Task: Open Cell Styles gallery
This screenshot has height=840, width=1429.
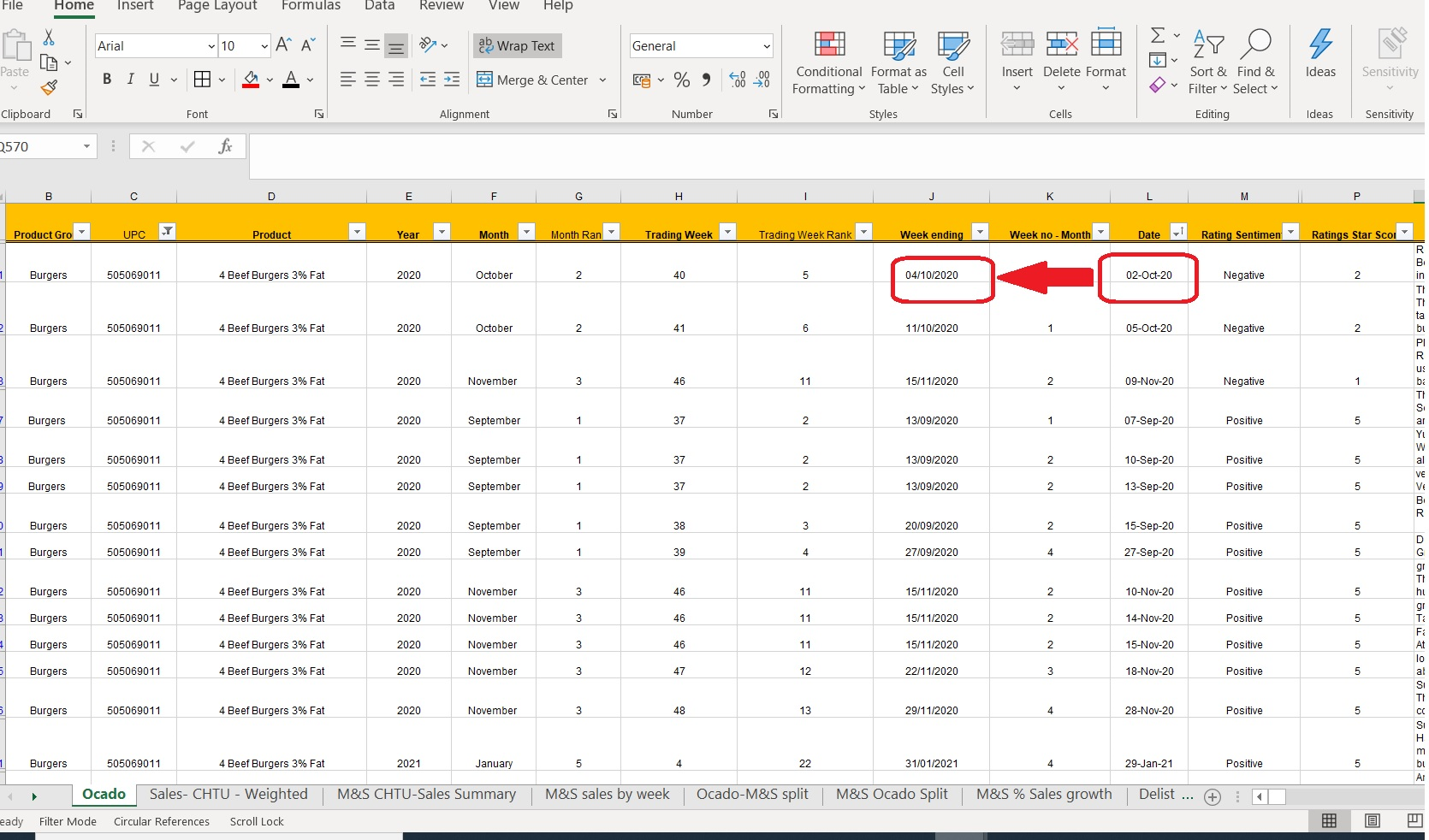Action: 952,63
